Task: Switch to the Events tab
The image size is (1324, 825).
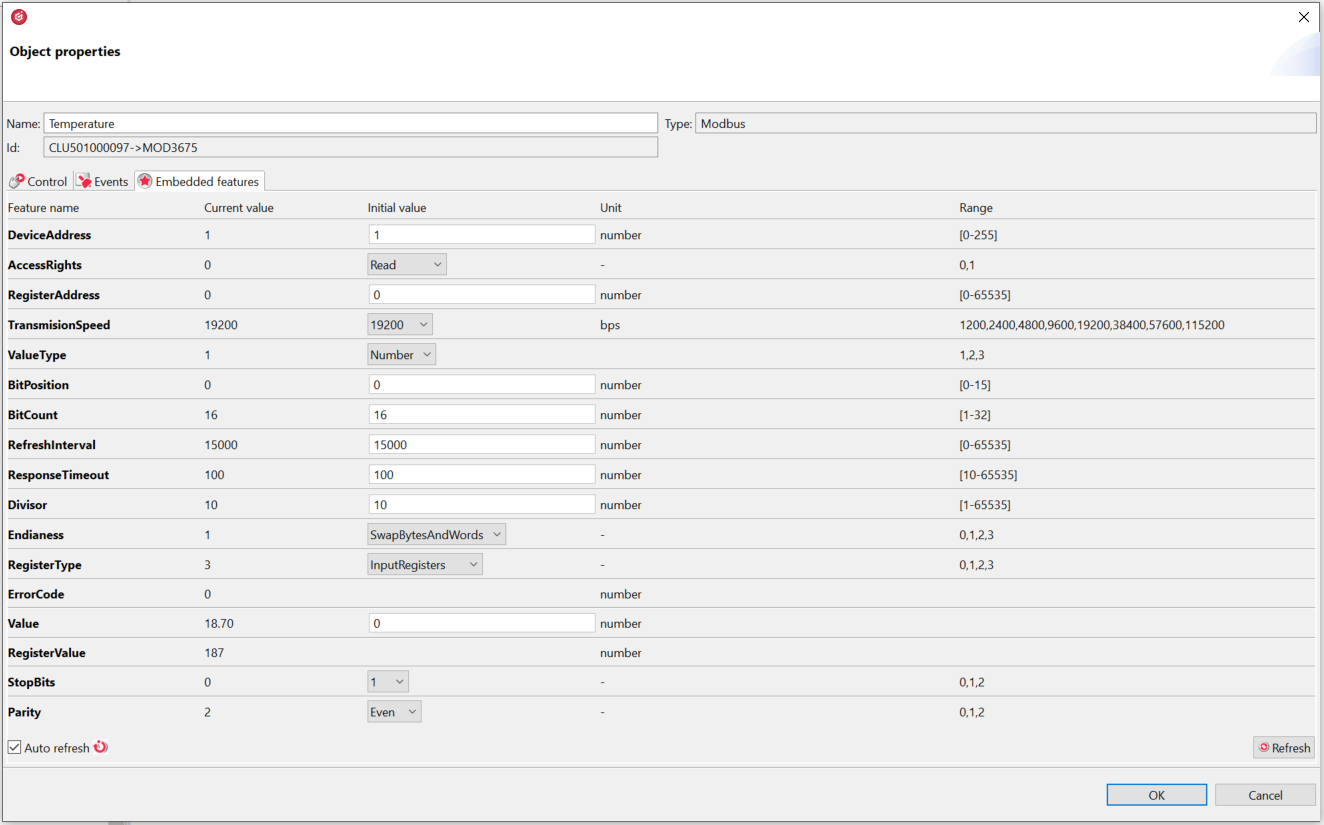Action: tap(102, 181)
